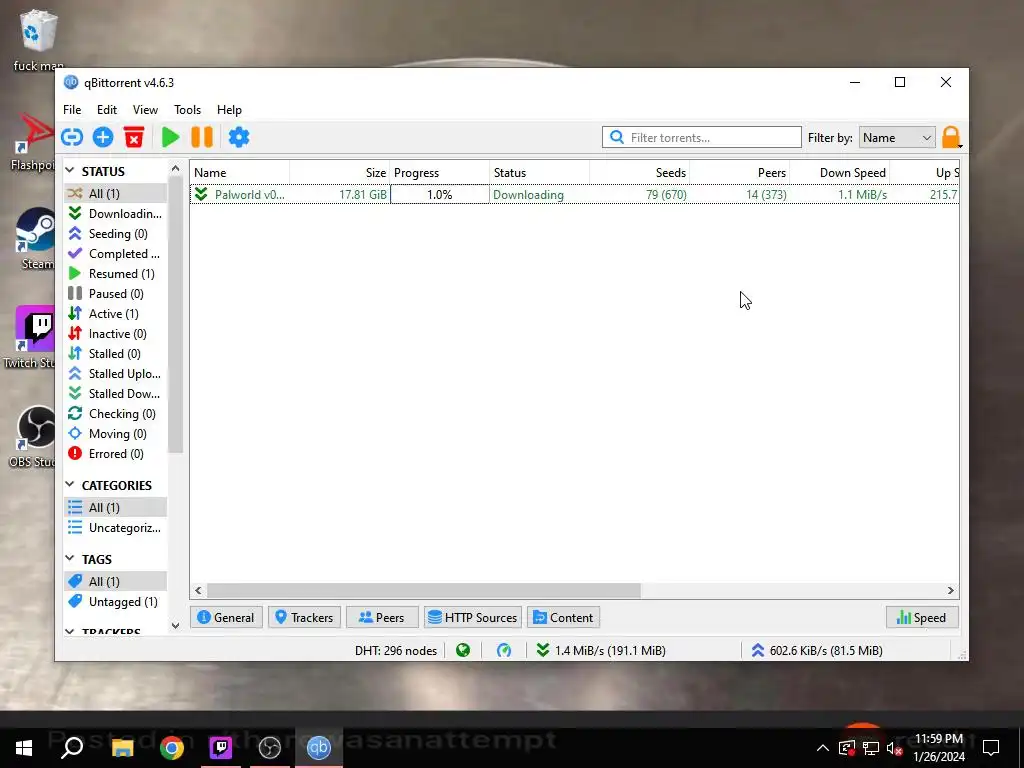The width and height of the screenshot is (1024, 768).
Task: Select the Stalled Downloading filter
Action: point(116,394)
